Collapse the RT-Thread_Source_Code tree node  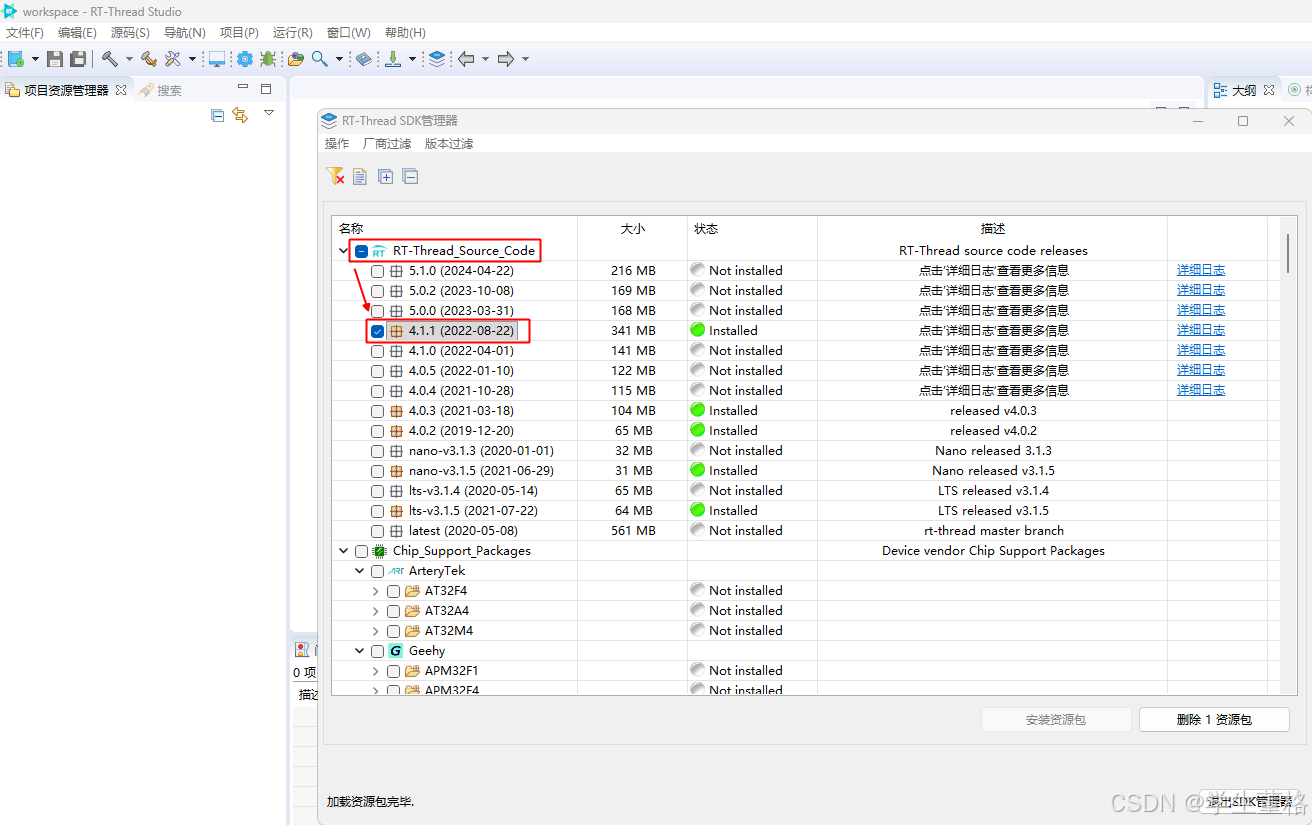[x=344, y=251]
